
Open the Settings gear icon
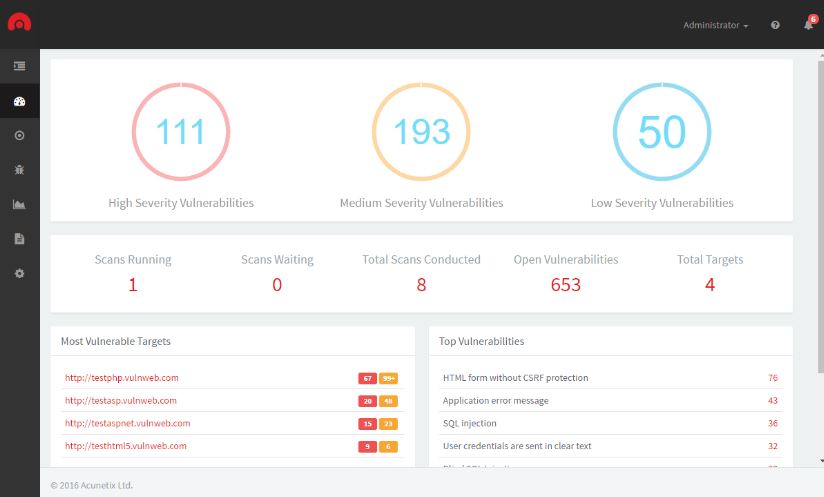pos(19,273)
